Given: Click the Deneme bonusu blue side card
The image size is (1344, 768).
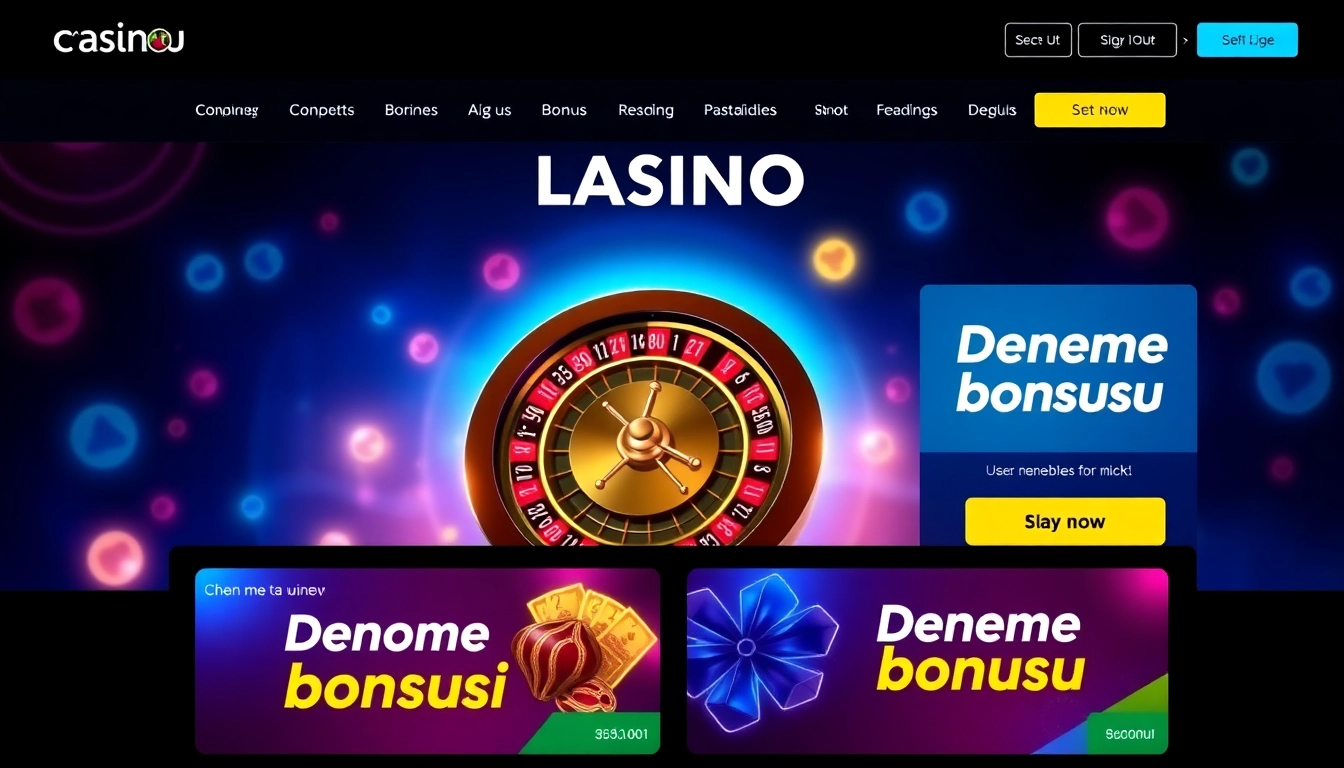Looking at the screenshot, I should tap(1058, 415).
